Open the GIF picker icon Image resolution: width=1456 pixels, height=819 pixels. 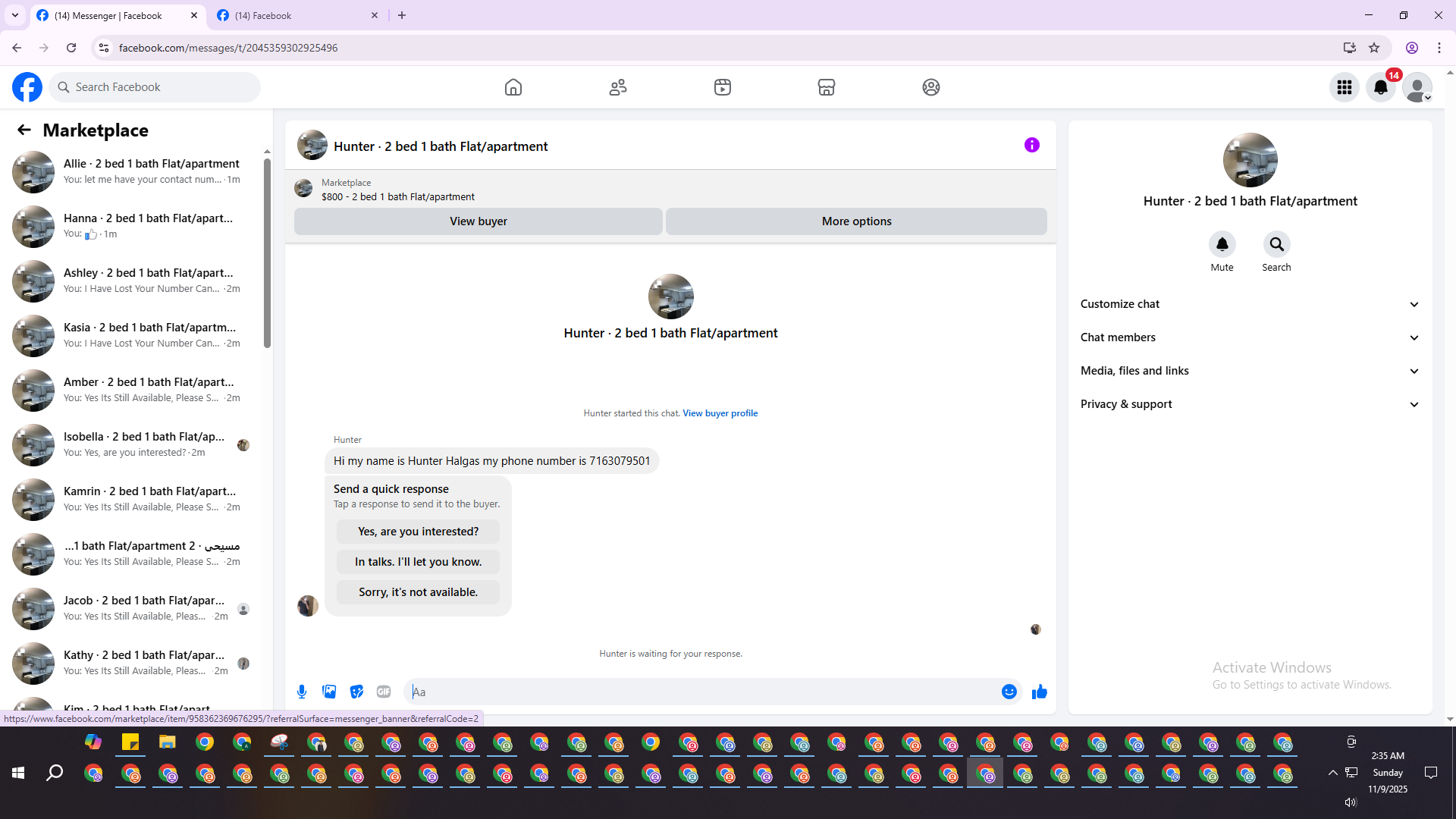[384, 692]
